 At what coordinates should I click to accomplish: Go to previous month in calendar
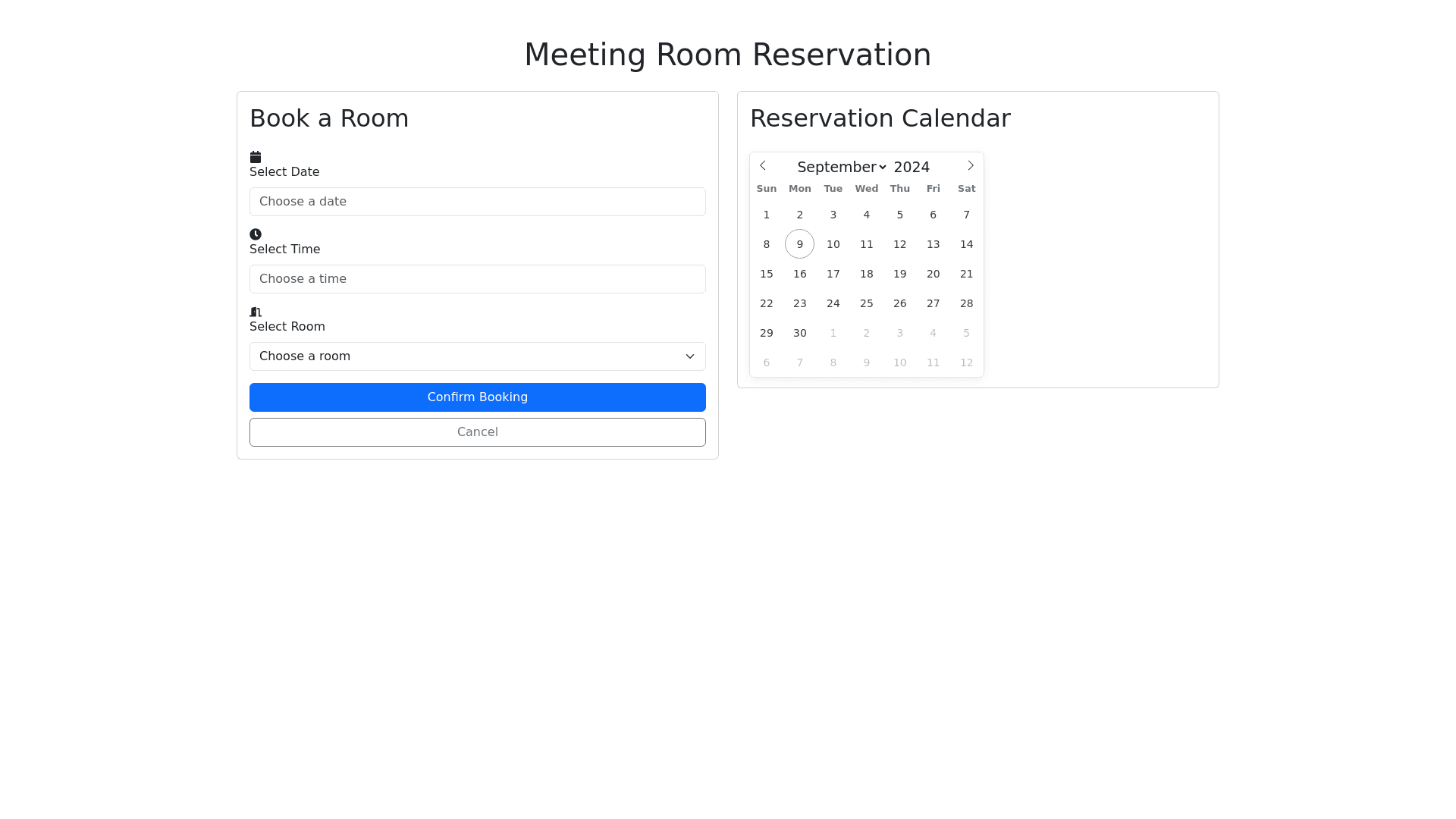tap(763, 165)
